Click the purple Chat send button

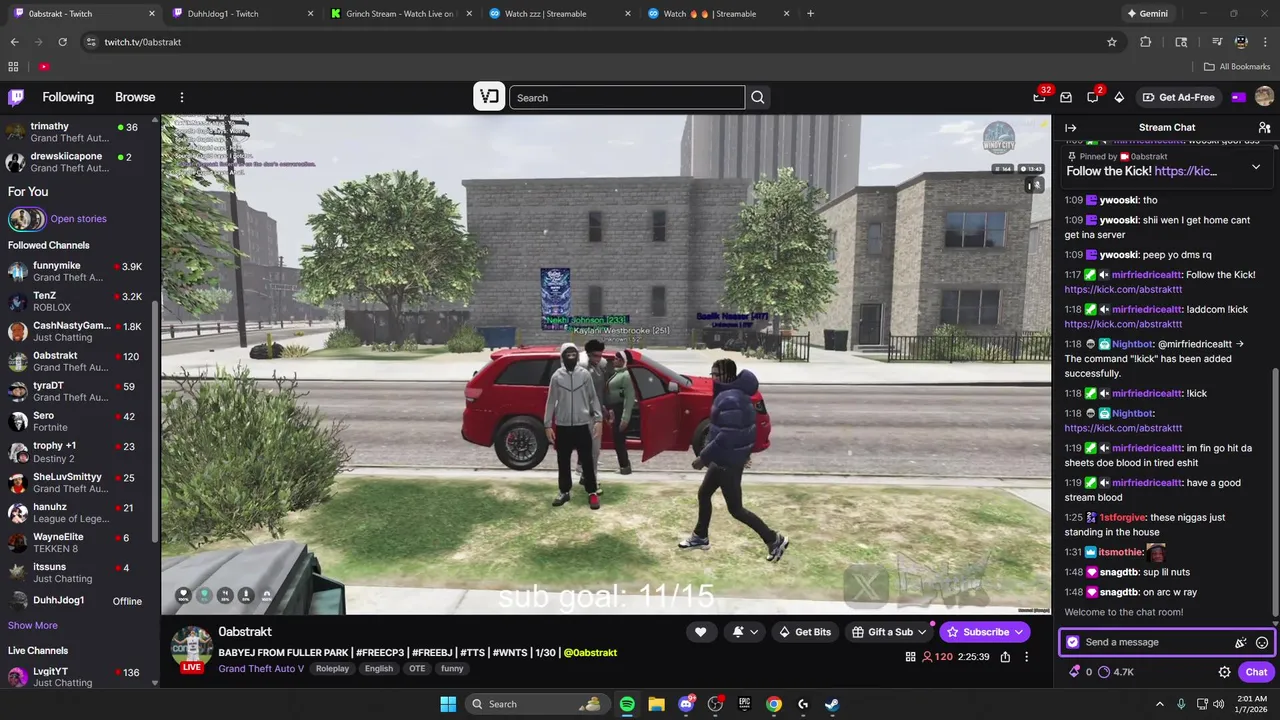coord(1256,672)
